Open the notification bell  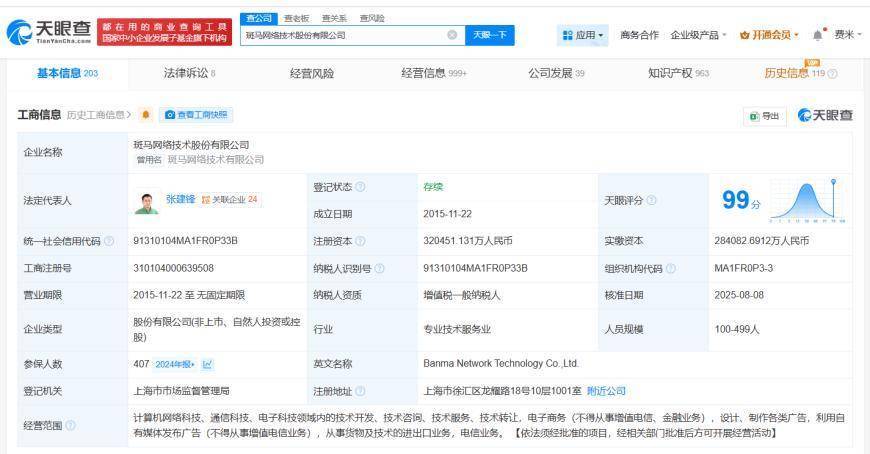coord(817,35)
